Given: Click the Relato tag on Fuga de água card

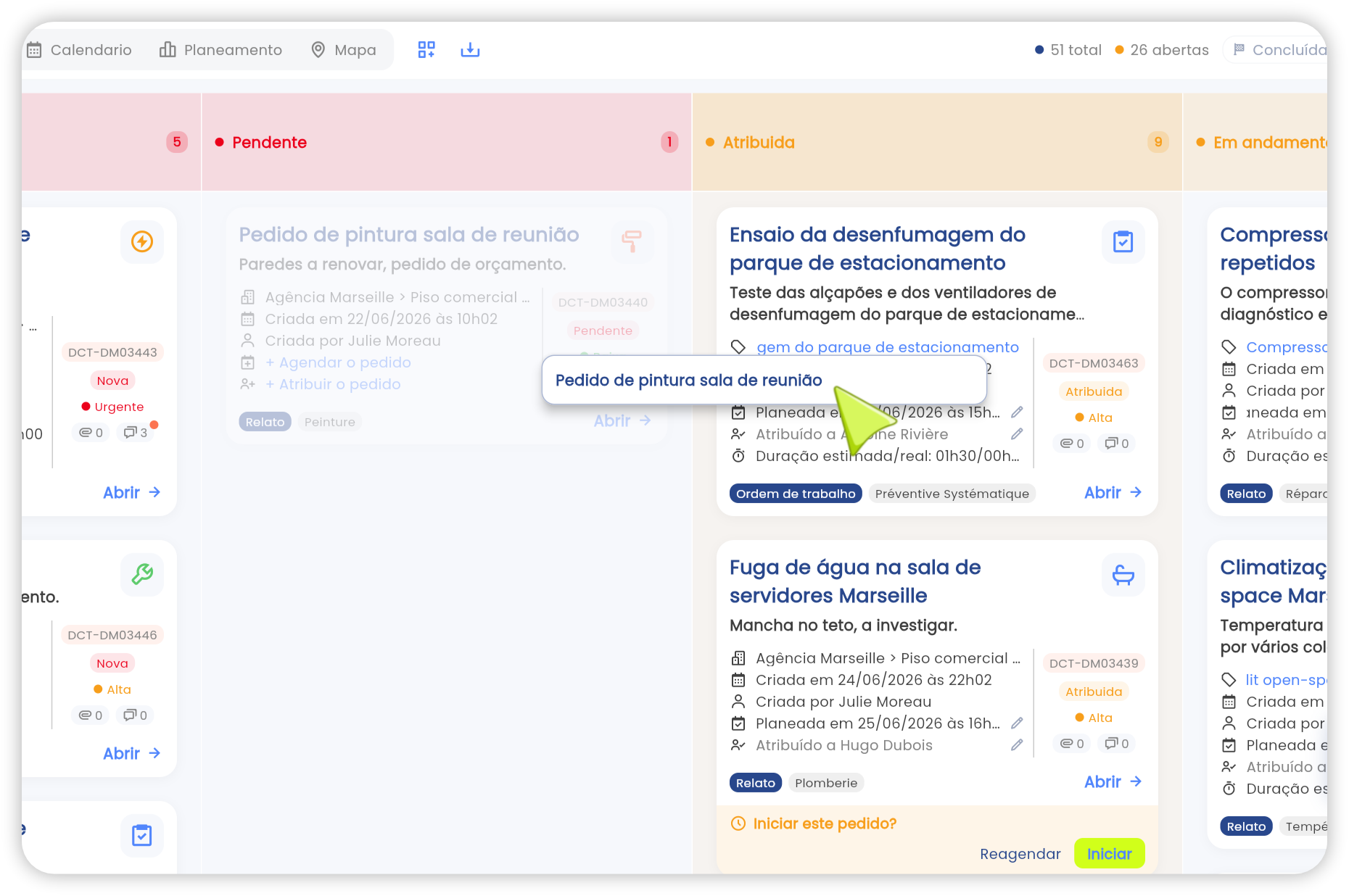Looking at the screenshot, I should [x=756, y=783].
